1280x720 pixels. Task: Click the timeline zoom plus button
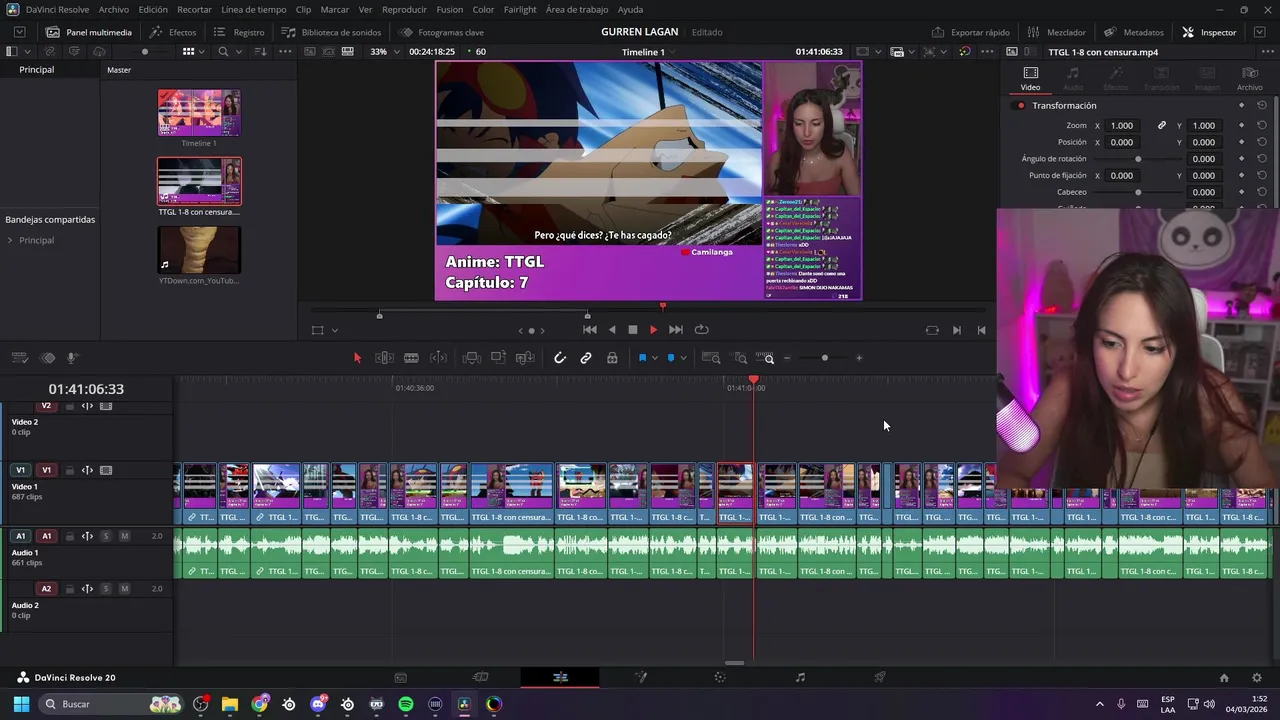click(x=859, y=358)
